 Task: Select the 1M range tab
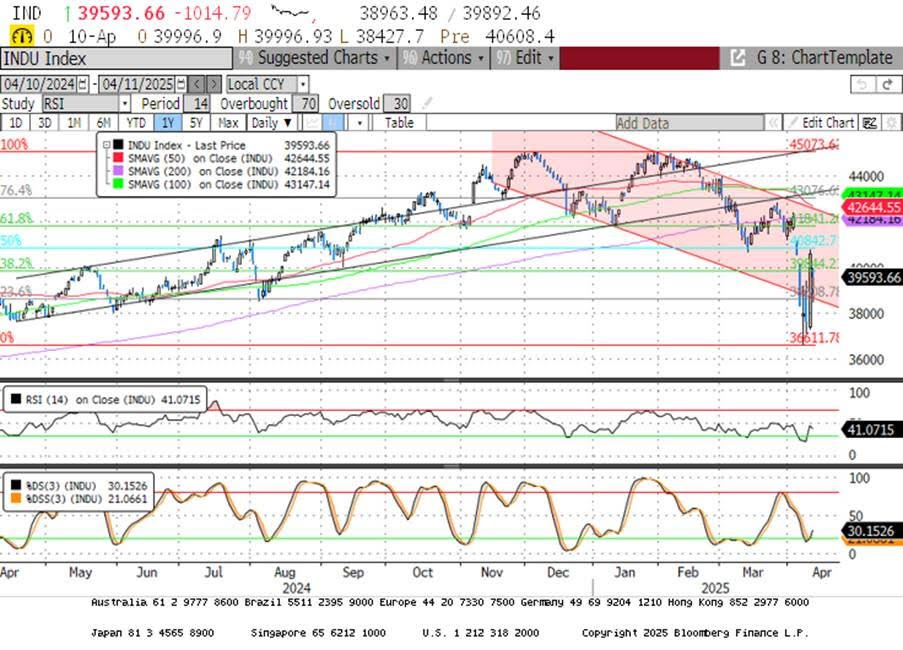point(74,123)
